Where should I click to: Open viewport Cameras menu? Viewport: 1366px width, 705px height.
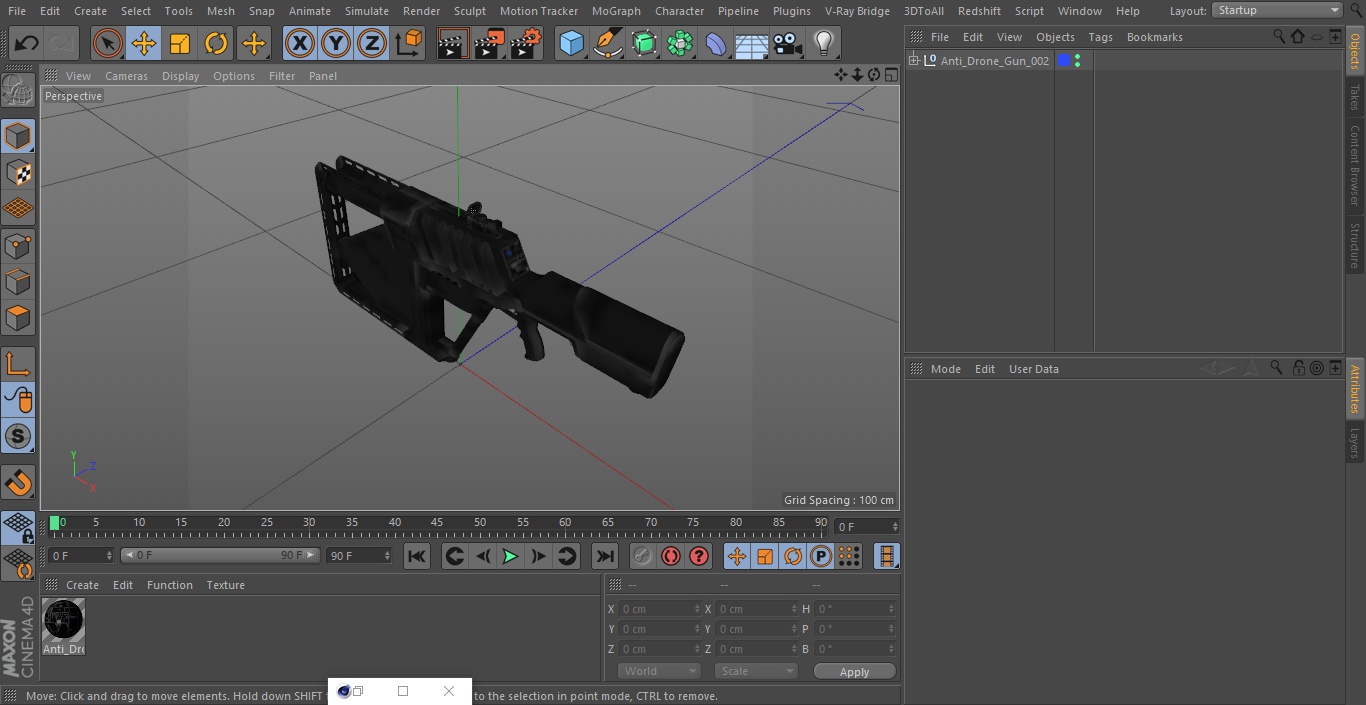pos(126,76)
